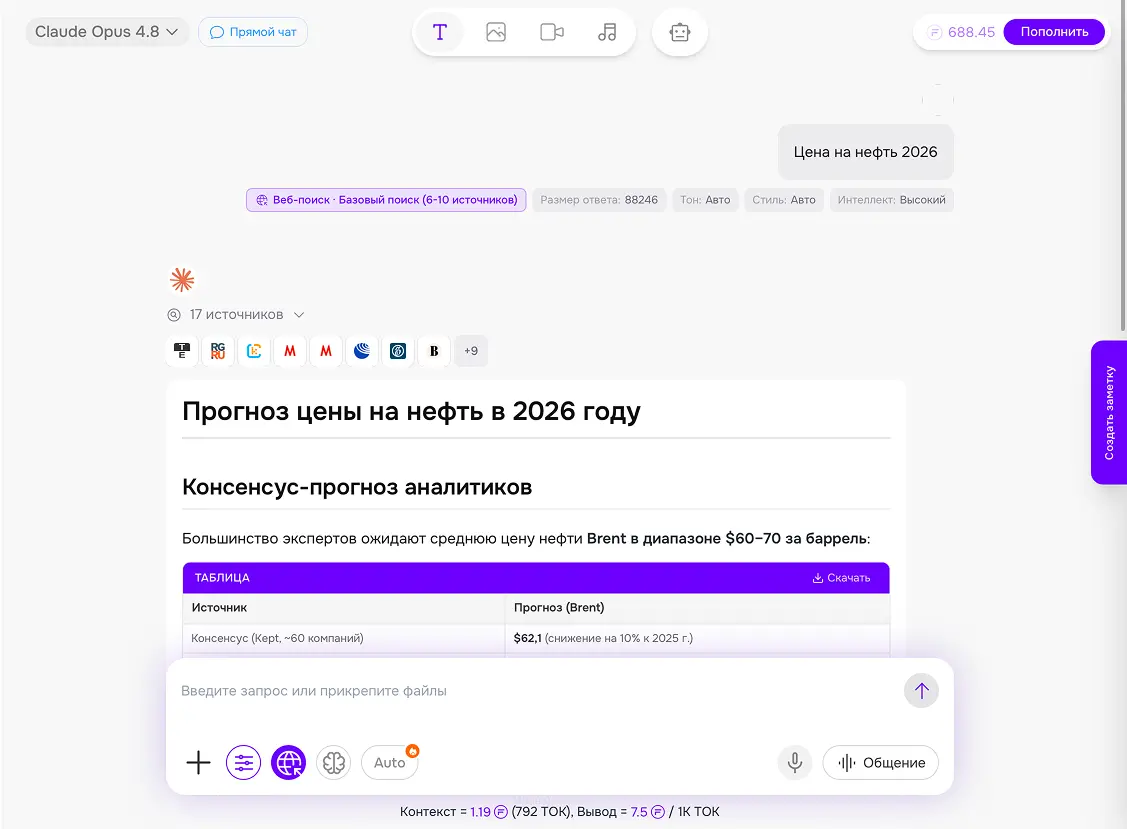1127x829 pixels.
Task: Click the 688.45 balance value
Action: click(971, 32)
